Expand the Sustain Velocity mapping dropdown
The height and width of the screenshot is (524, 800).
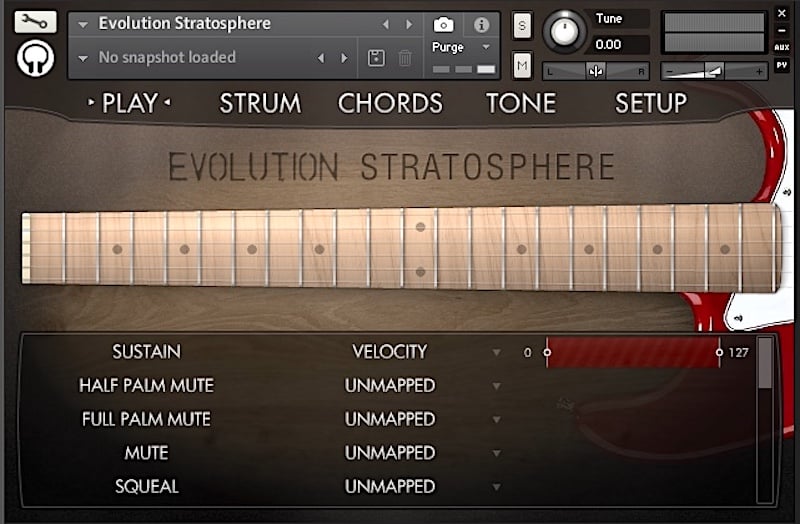coord(496,353)
